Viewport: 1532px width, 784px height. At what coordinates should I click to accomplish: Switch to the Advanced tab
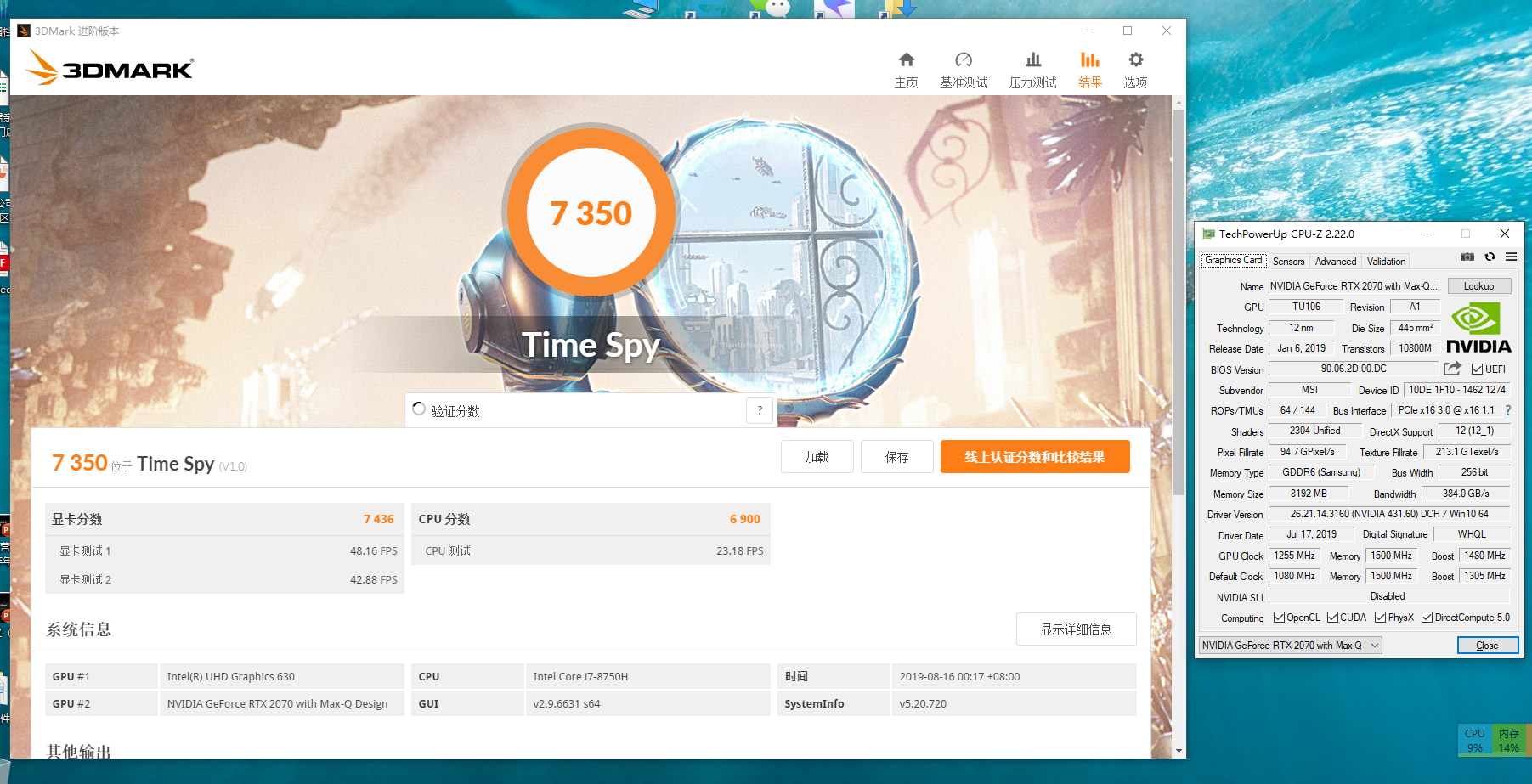pos(1336,262)
